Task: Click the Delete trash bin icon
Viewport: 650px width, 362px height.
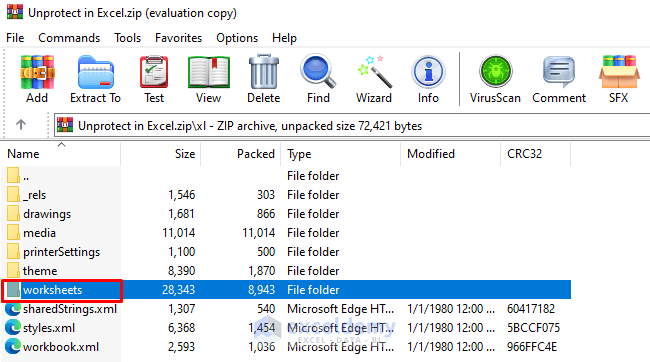Action: click(264, 72)
